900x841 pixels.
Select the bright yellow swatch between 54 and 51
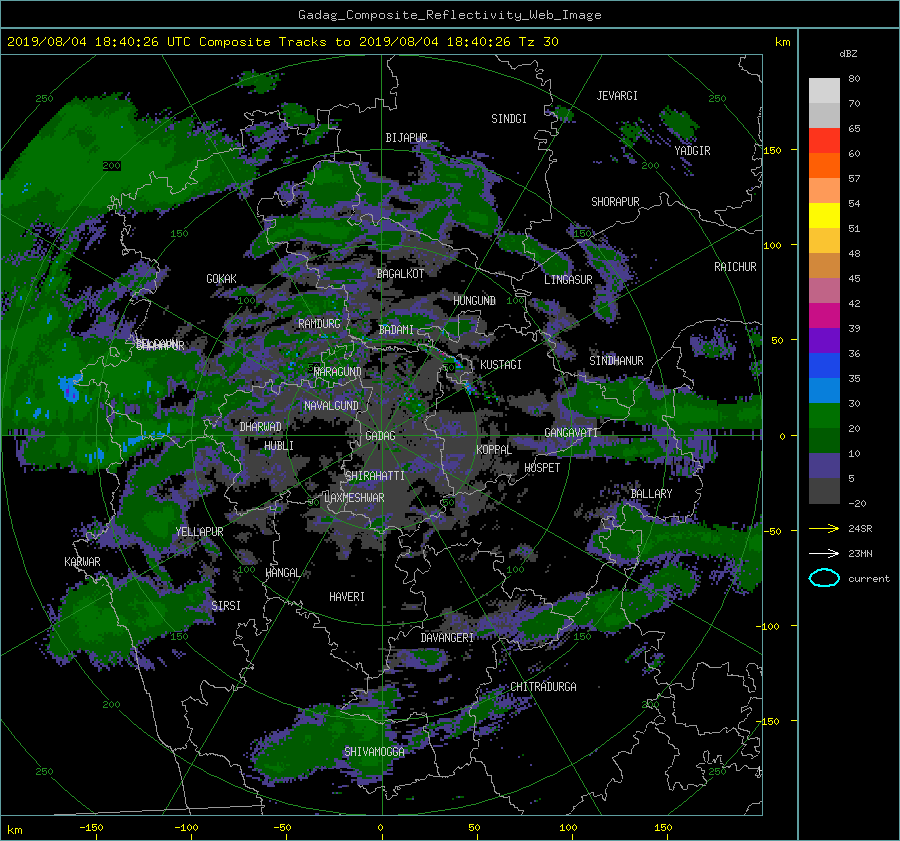(824, 216)
